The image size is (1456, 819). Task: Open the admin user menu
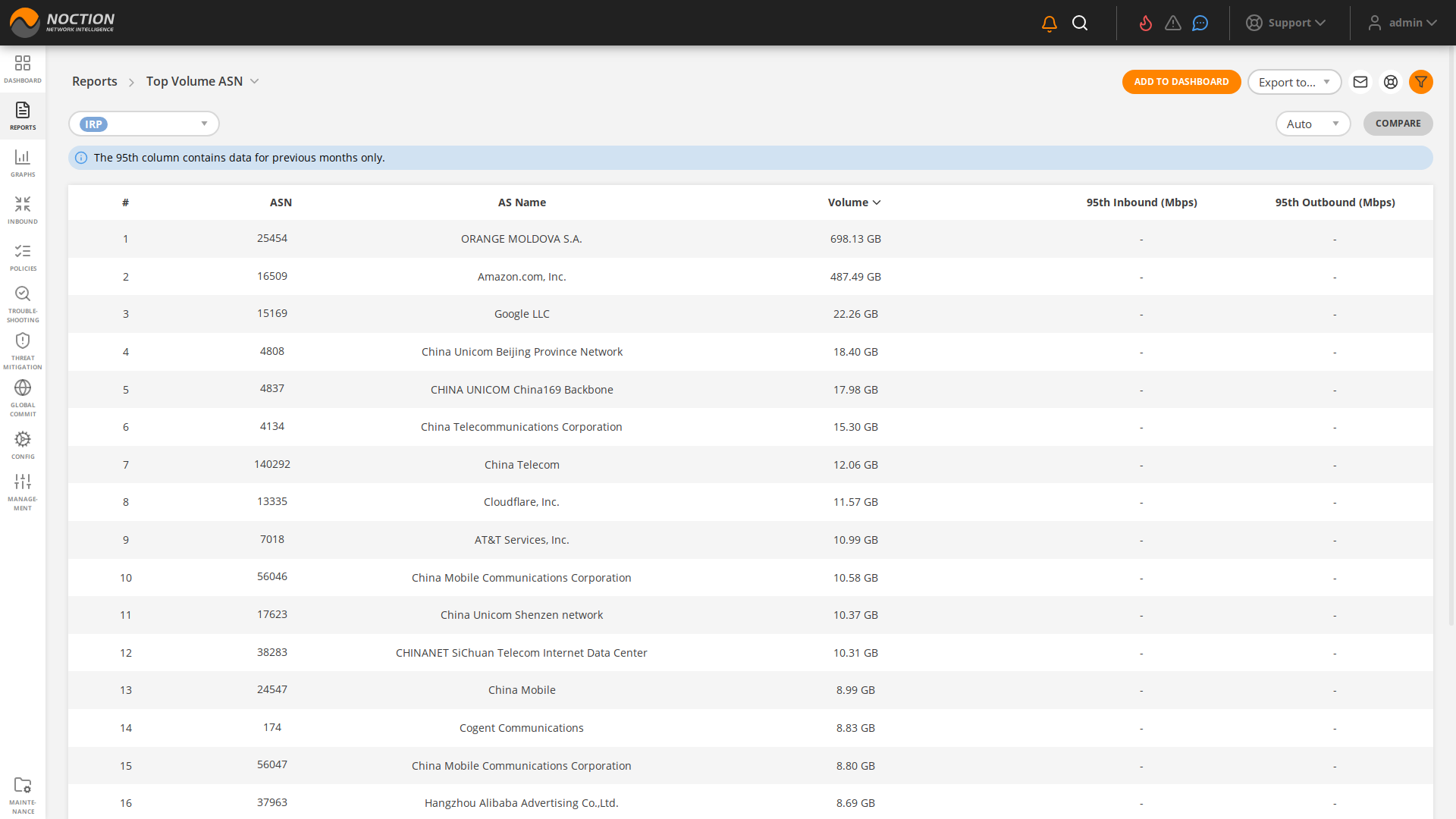click(x=1403, y=23)
